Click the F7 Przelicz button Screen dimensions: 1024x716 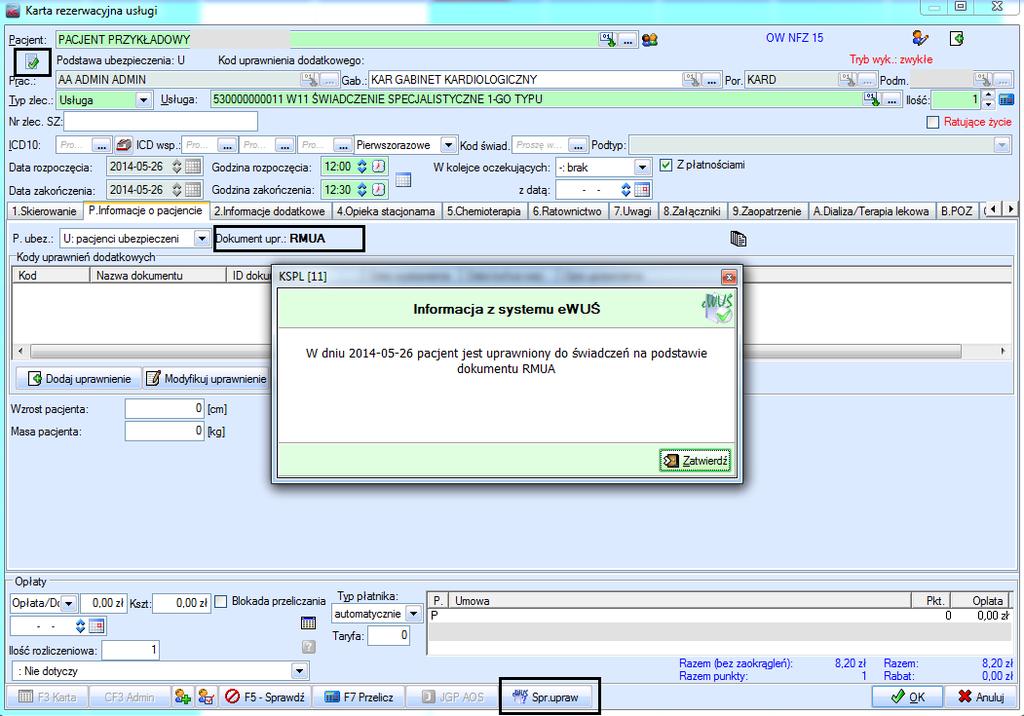[x=359, y=697]
